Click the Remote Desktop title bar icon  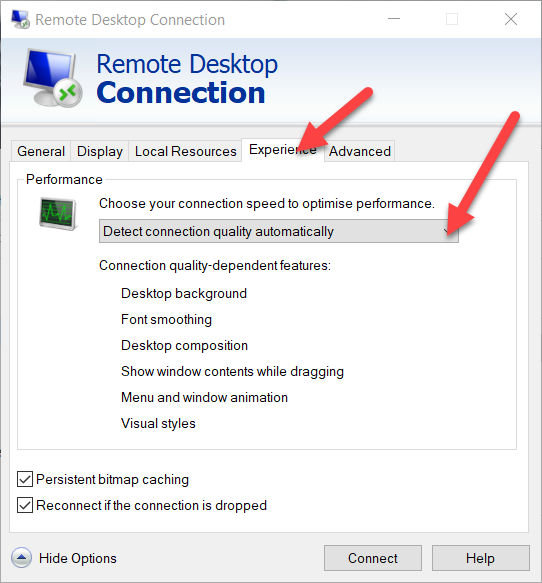coord(20,19)
